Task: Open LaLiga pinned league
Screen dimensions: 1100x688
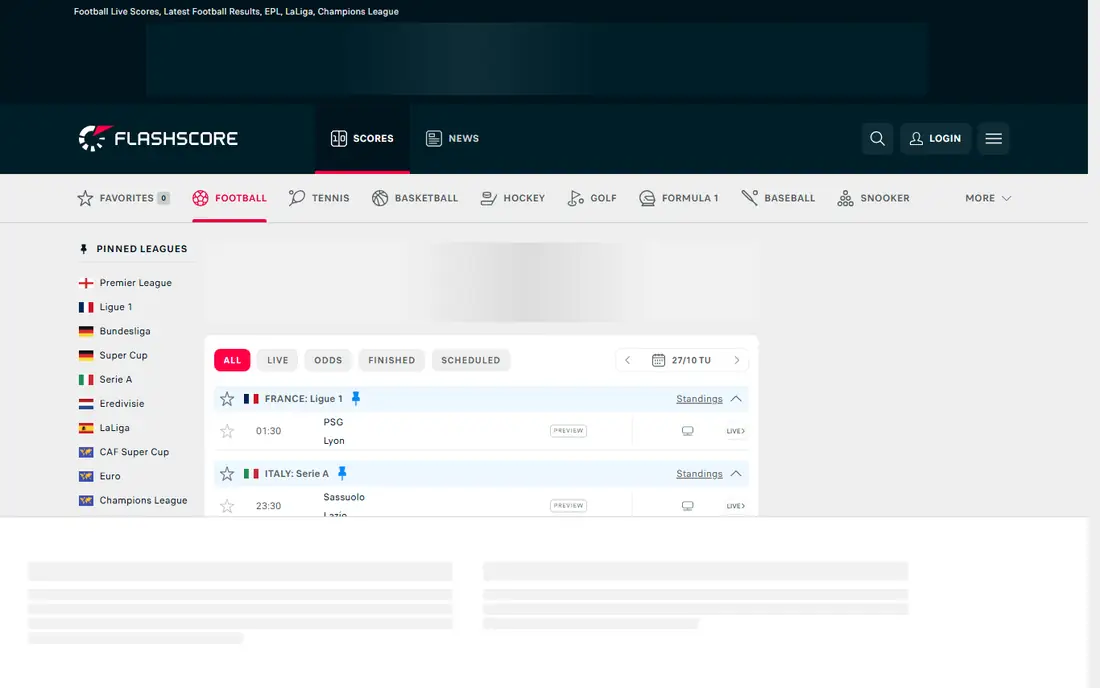Action: click(105, 428)
